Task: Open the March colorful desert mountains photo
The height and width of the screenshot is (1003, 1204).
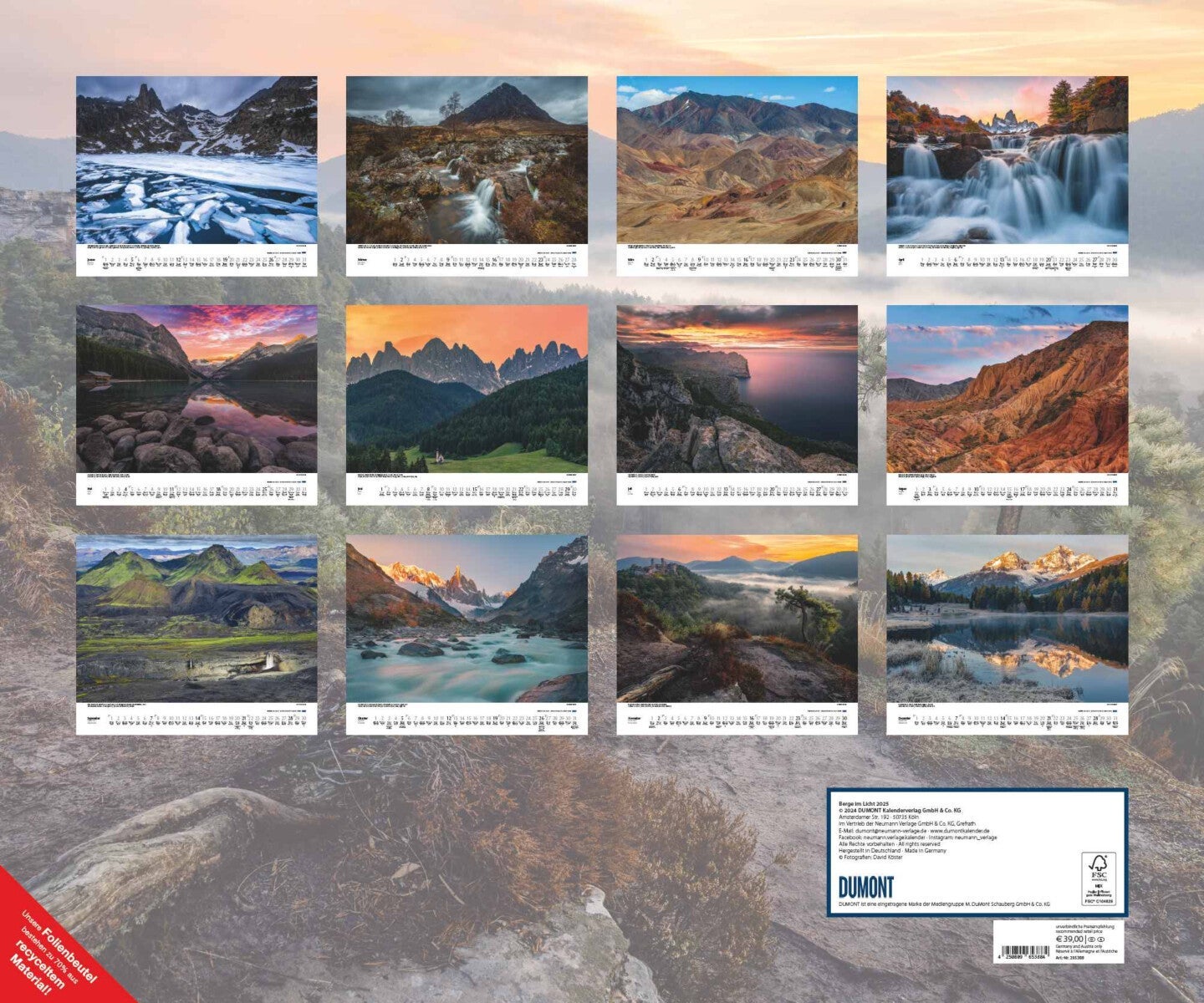Action: click(737, 160)
